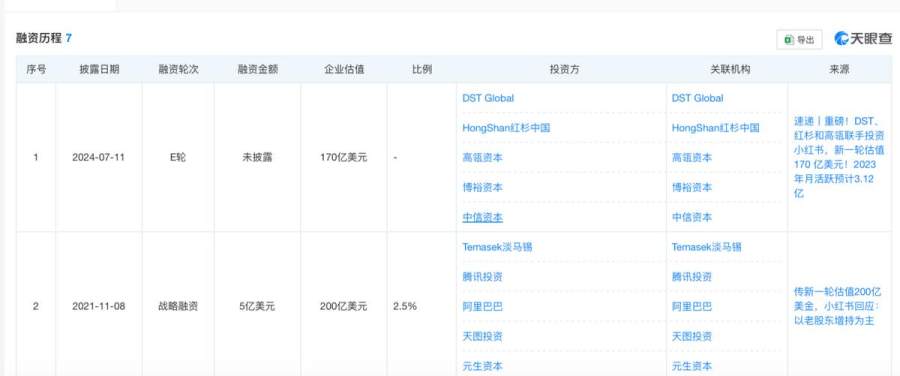Open Temasek淡马锡 investor link
Viewport: 900px width, 376px height.
(497, 247)
